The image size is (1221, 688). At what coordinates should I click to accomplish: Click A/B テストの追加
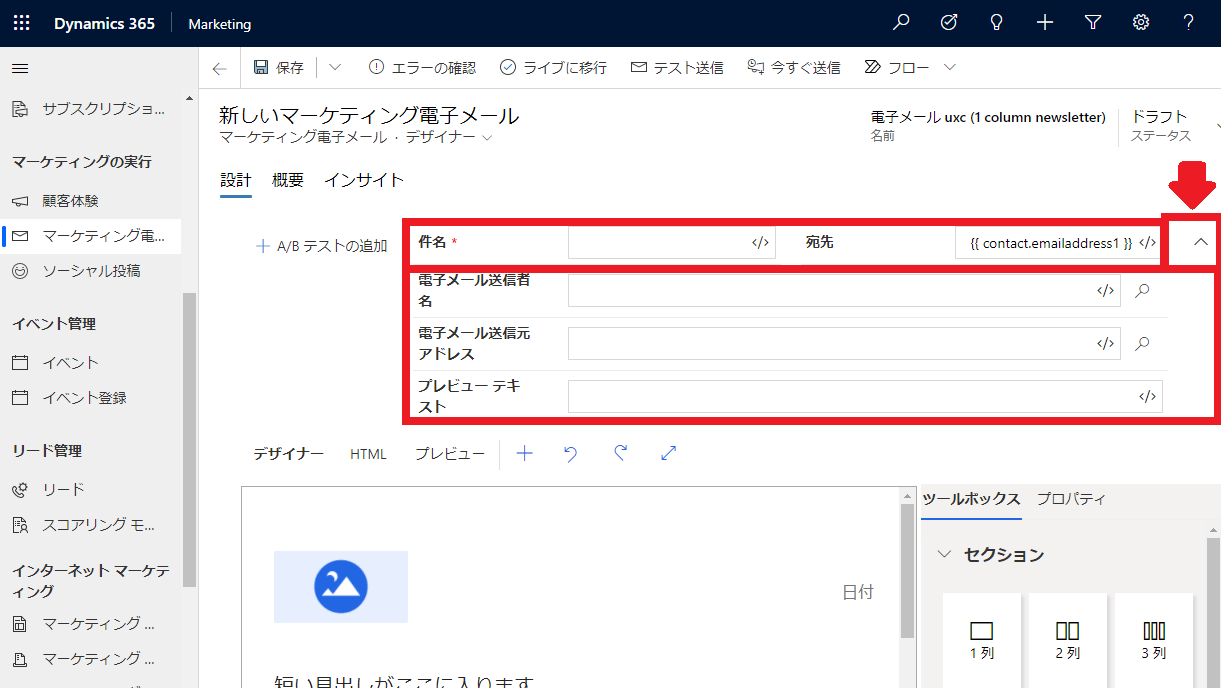pos(322,246)
